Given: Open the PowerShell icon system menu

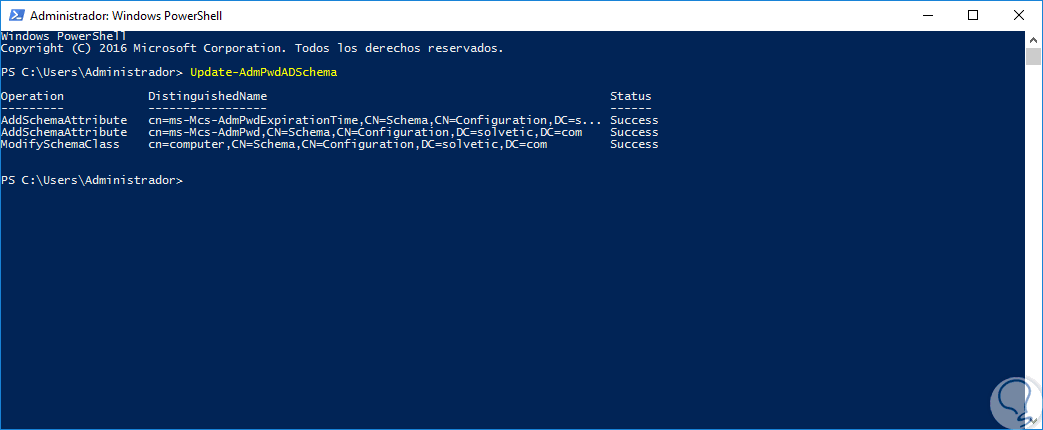Looking at the screenshot, I should click(x=15, y=16).
